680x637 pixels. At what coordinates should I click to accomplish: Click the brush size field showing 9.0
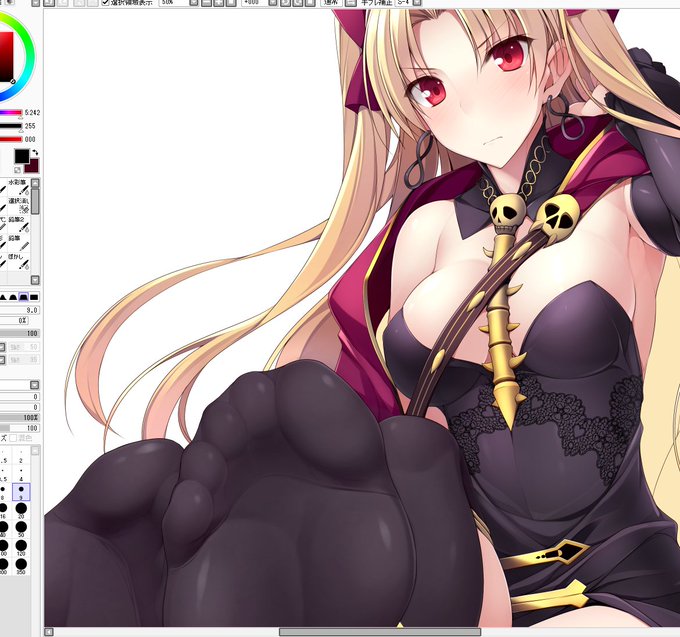pyautogui.click(x=20, y=310)
